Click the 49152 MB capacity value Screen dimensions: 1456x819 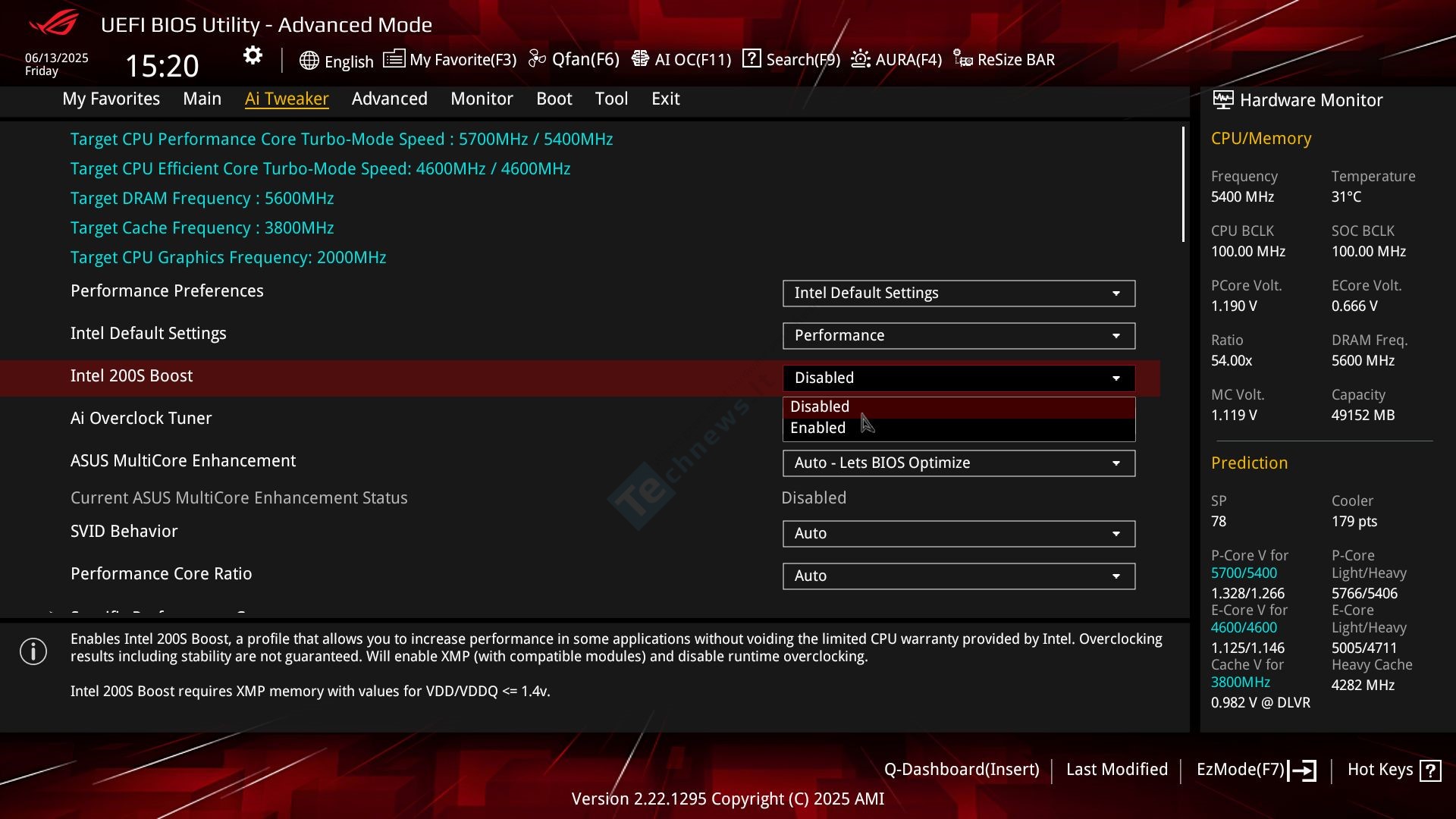tap(1363, 416)
